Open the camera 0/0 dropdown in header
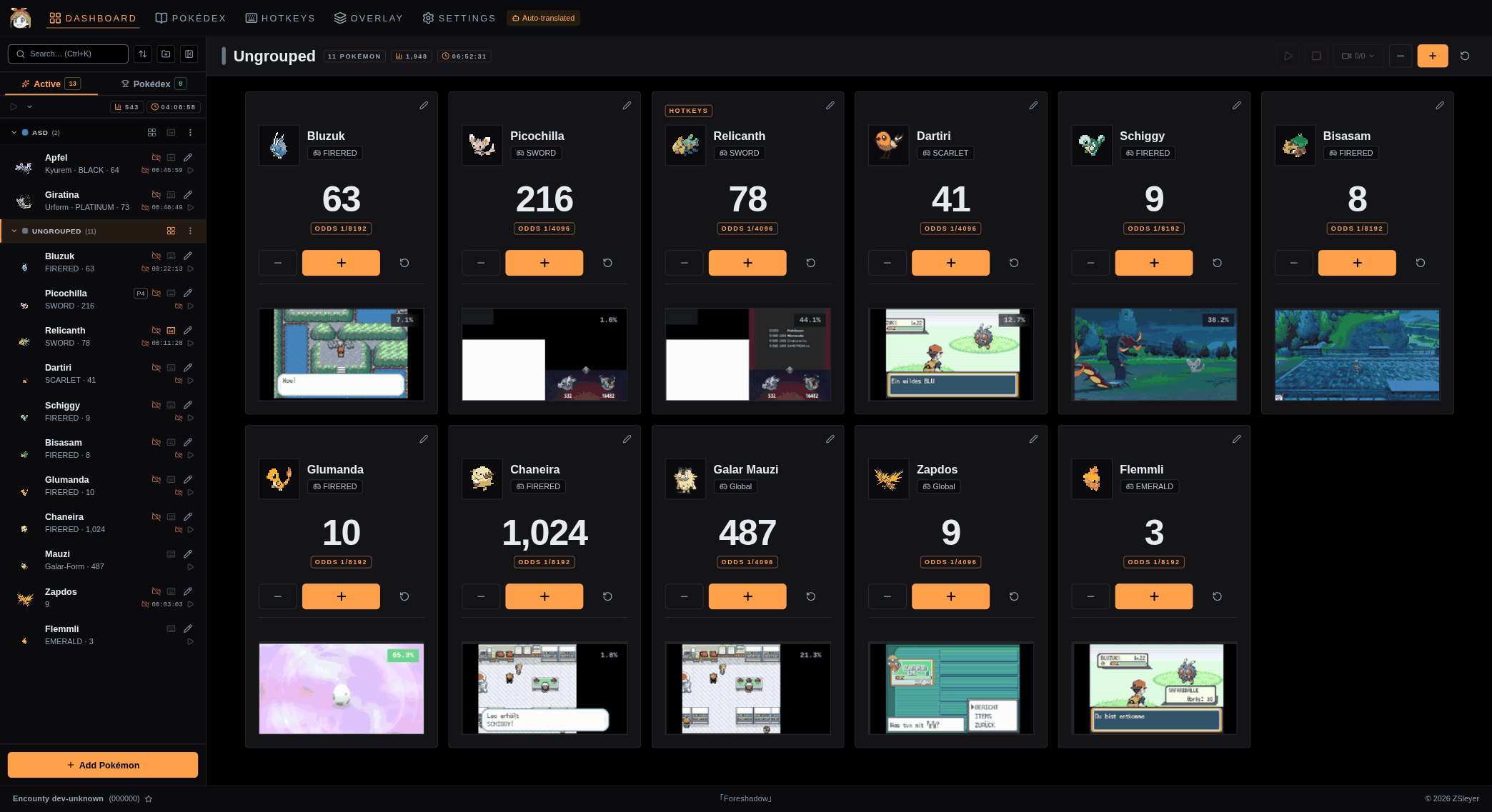 (x=1358, y=56)
